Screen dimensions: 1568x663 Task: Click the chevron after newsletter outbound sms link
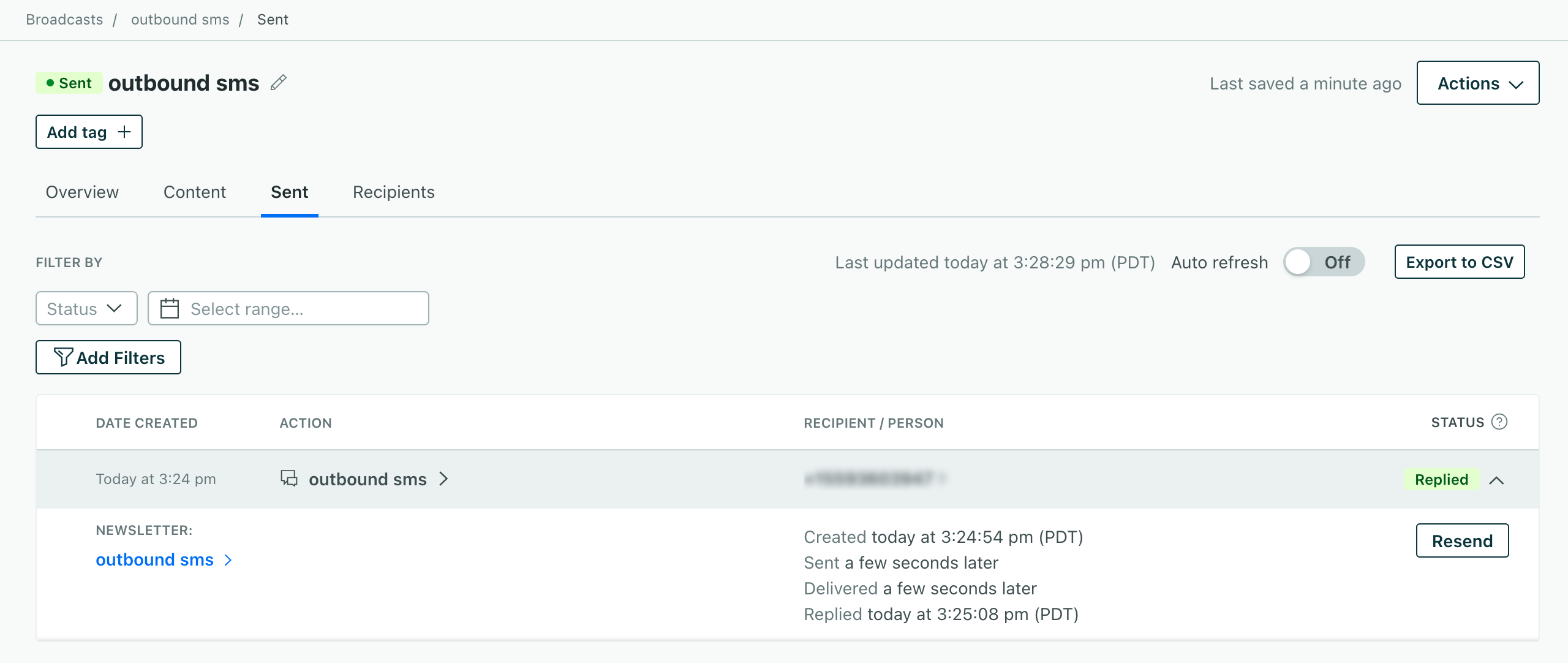tap(228, 560)
